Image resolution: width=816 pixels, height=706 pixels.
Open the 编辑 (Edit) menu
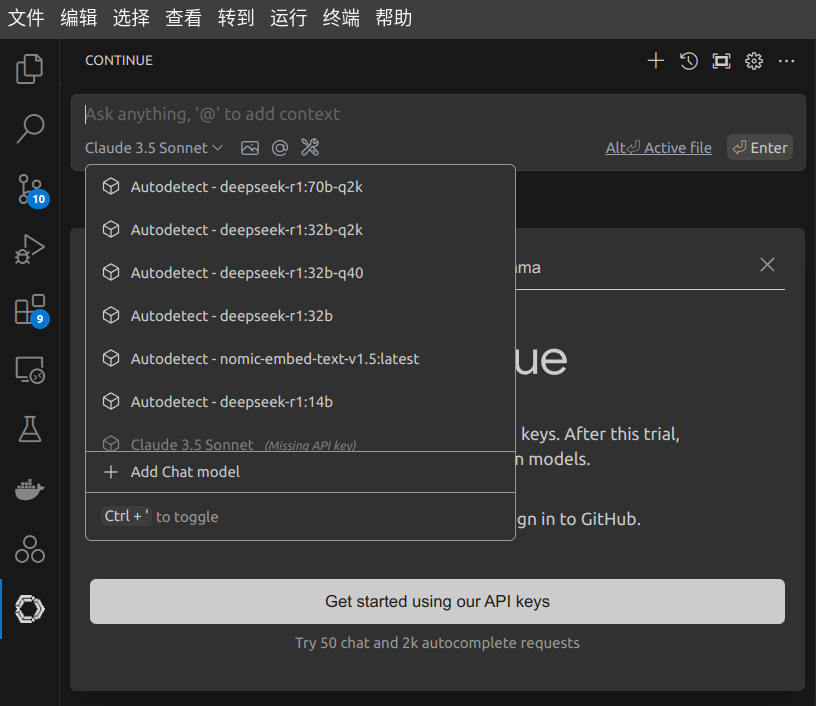(x=79, y=18)
